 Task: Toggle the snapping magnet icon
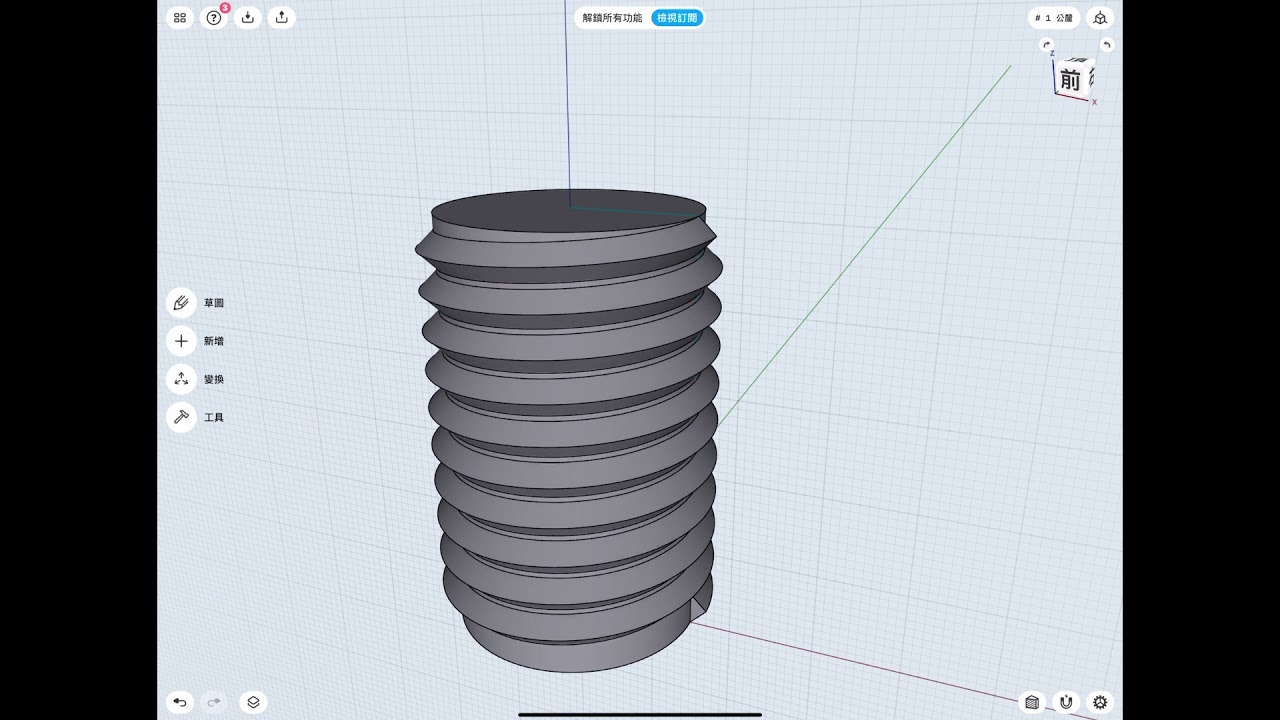coord(1066,702)
